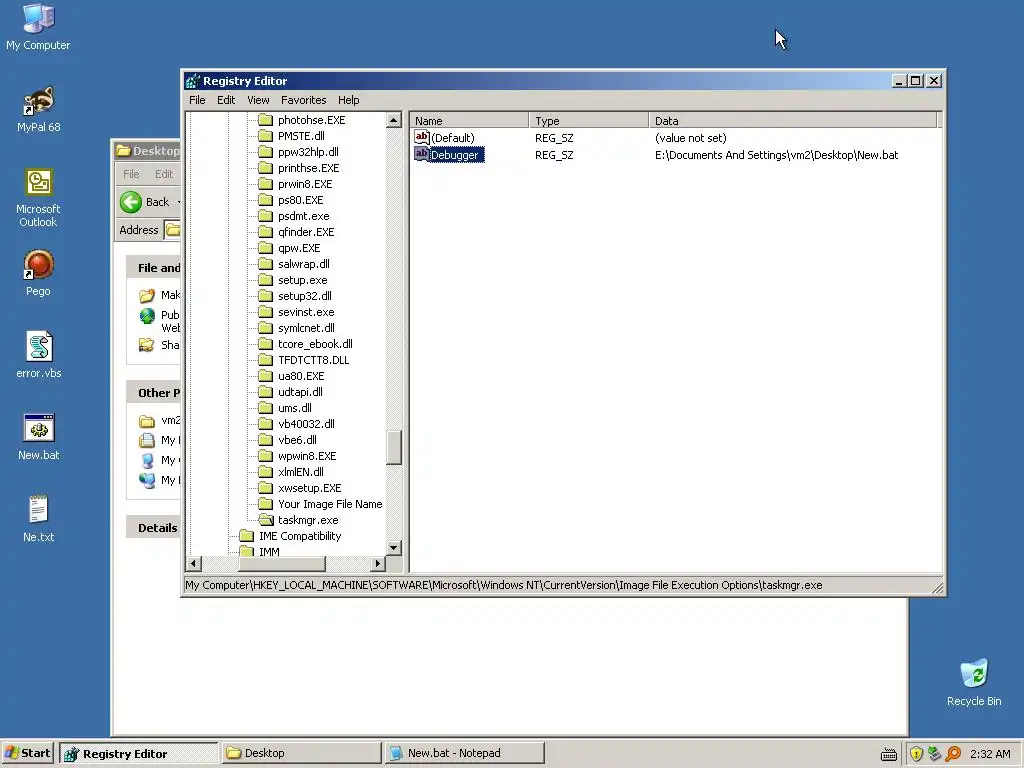Select error.vbs file on desktop
Image resolution: width=1024 pixels, height=768 pixels.
(38, 355)
